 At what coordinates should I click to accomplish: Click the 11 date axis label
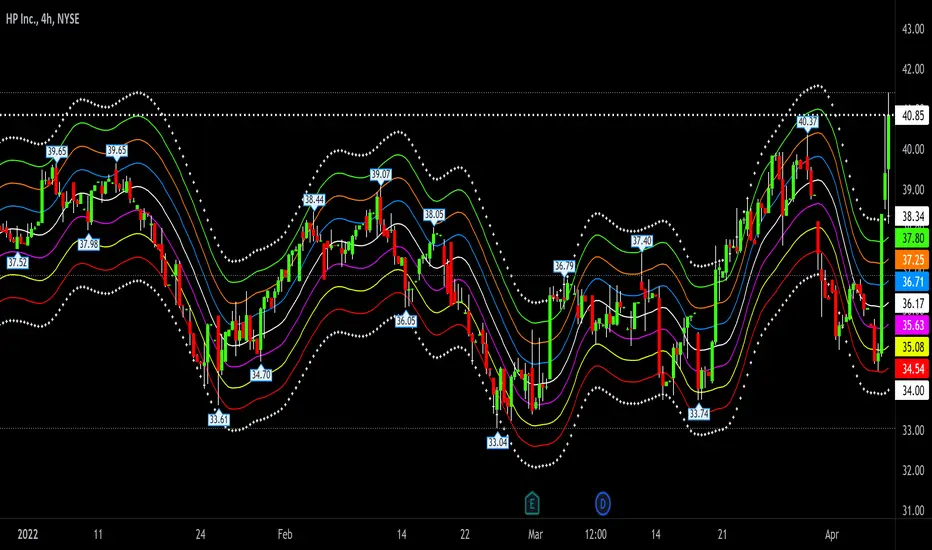coord(98,534)
